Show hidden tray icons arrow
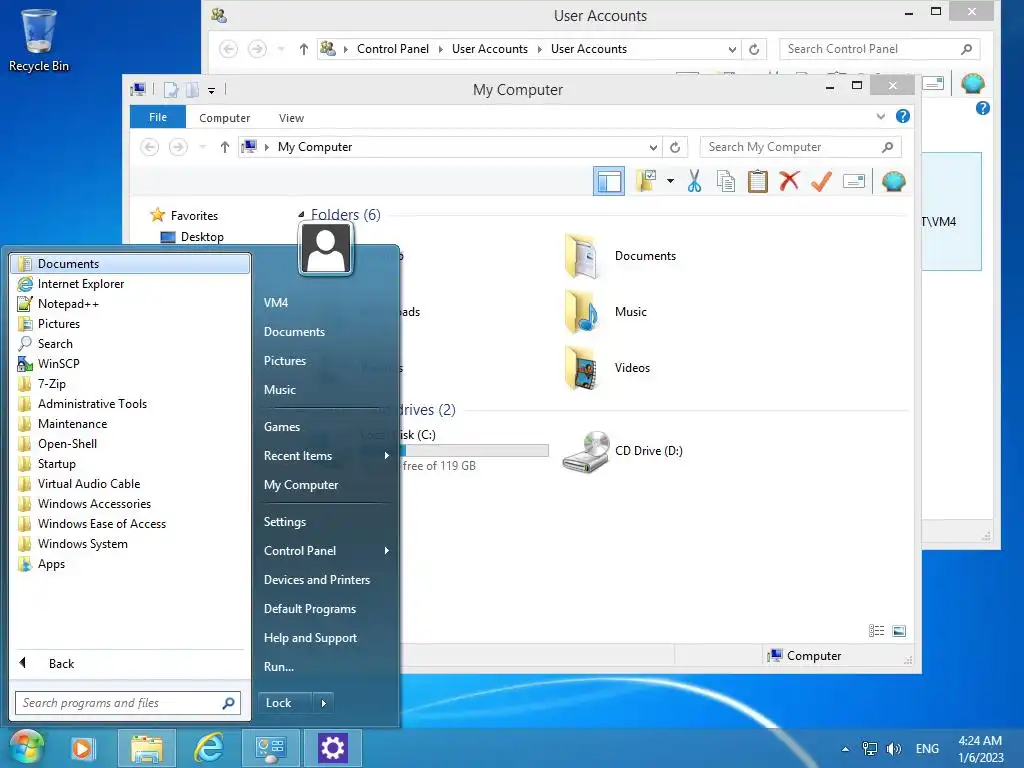The image size is (1024, 768). coord(845,749)
